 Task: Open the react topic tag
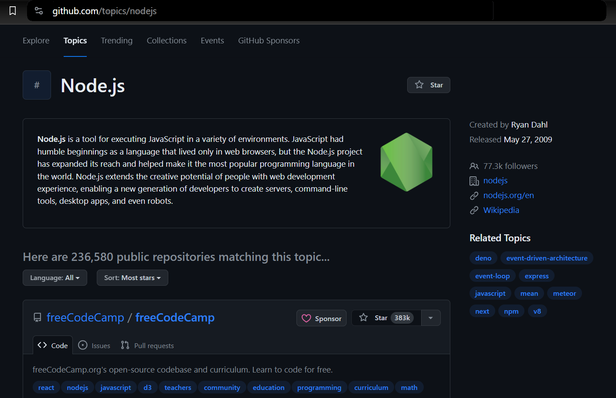point(46,387)
